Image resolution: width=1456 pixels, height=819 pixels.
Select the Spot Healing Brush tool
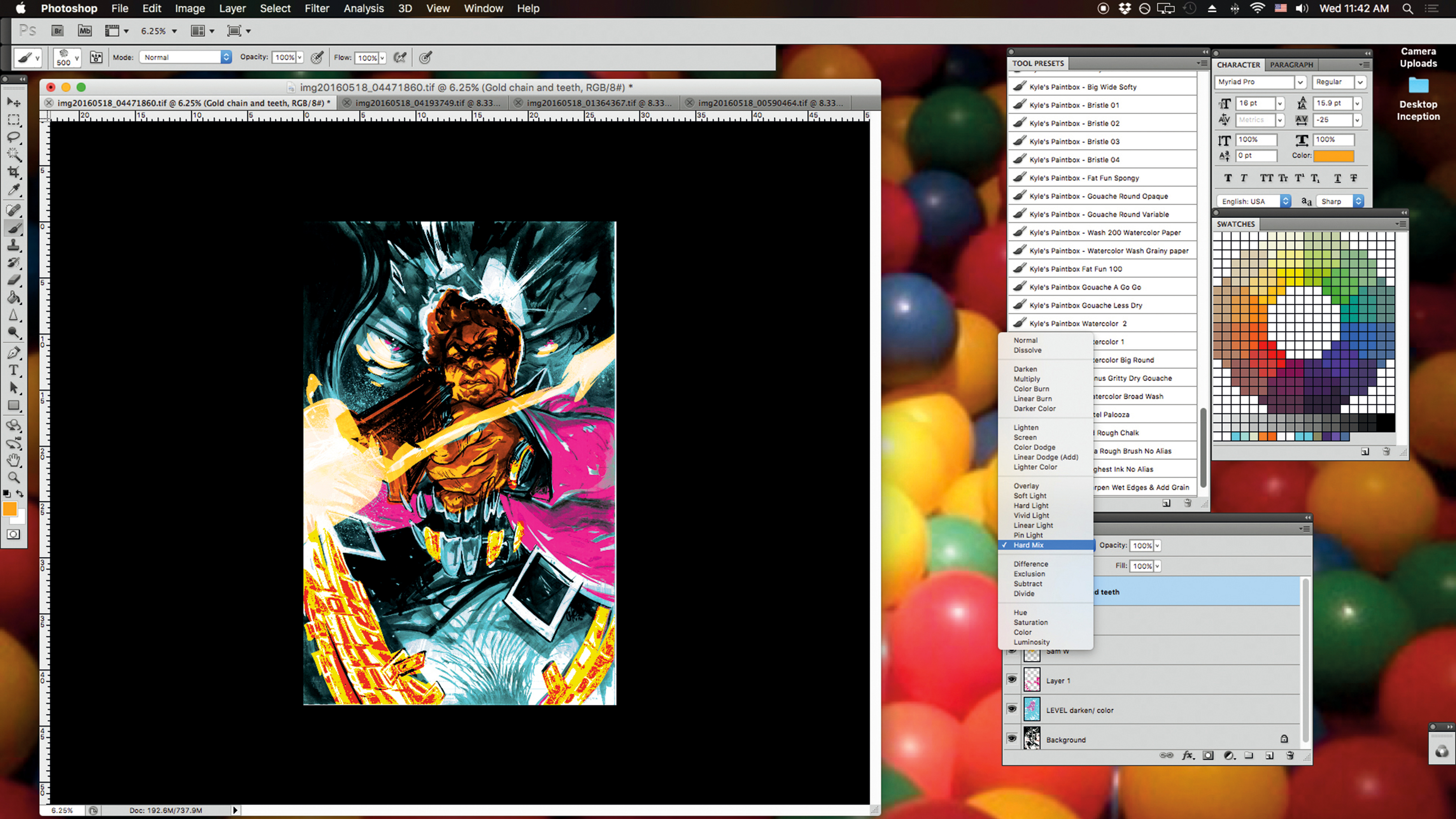pyautogui.click(x=14, y=210)
